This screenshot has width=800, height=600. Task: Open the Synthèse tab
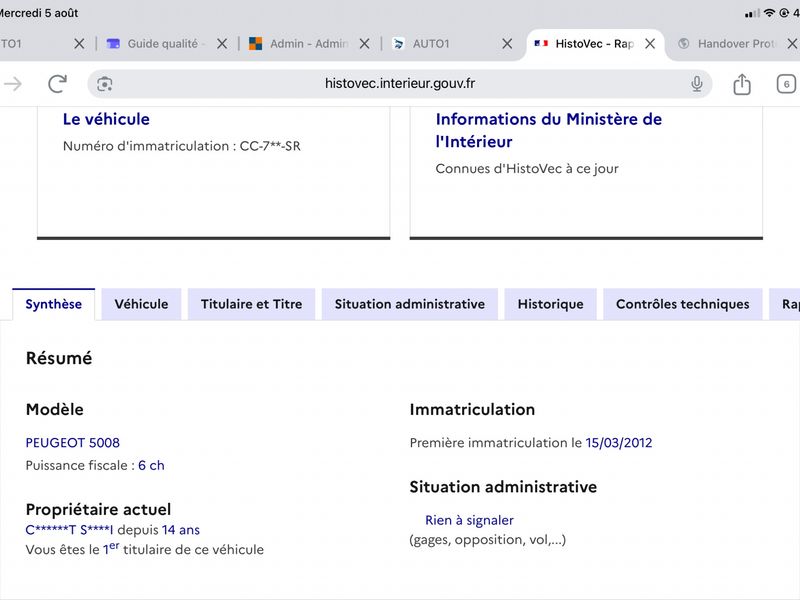(54, 304)
